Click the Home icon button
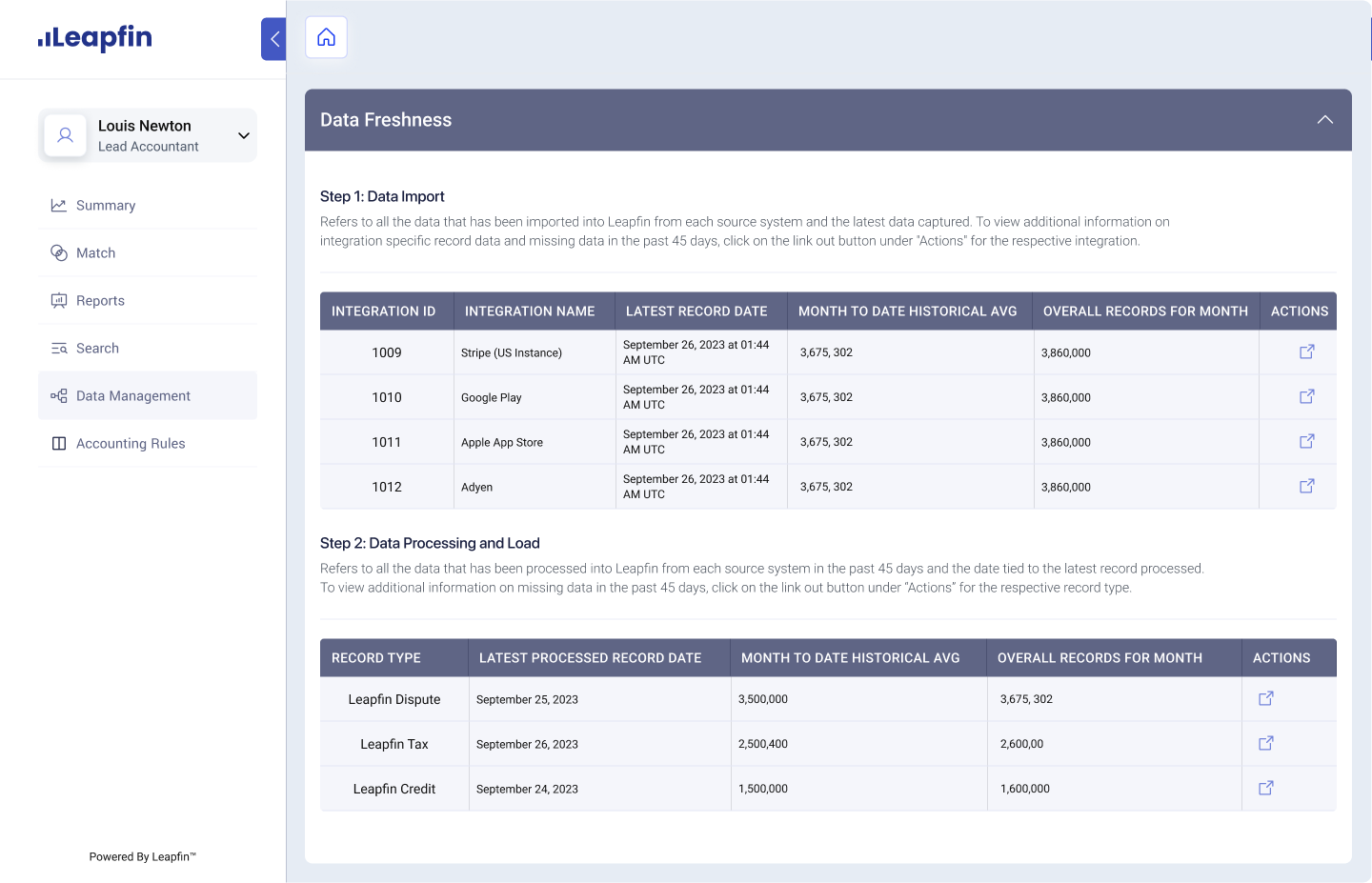Screen dimensions: 1372x883 (326, 36)
